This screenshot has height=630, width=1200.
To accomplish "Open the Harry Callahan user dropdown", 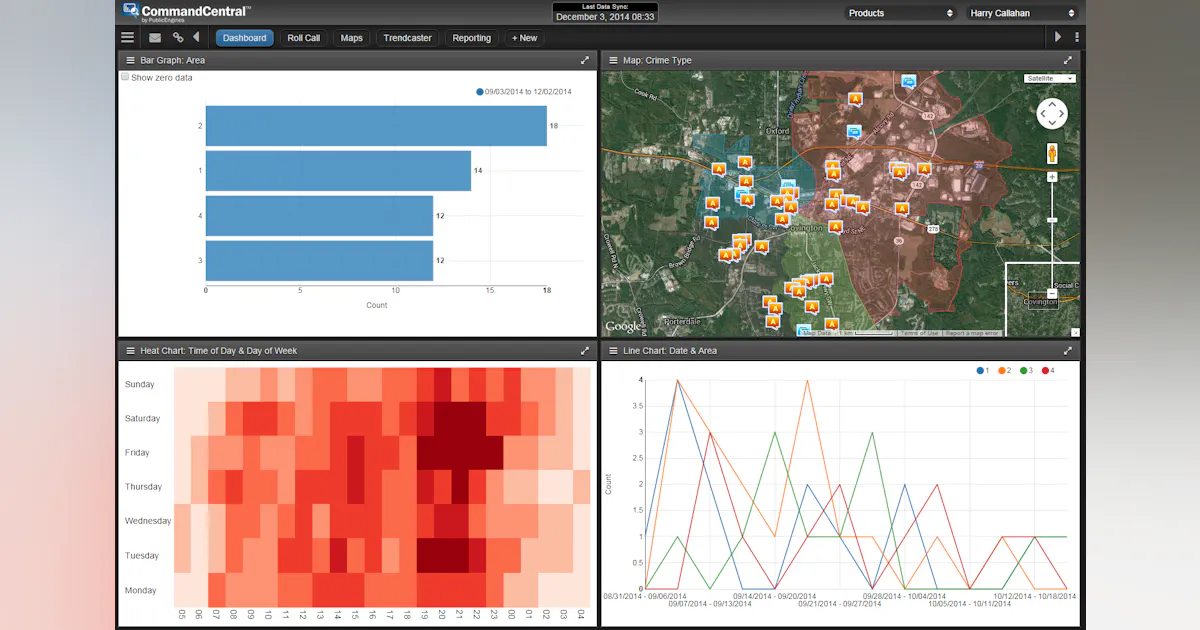I will click(1021, 13).
